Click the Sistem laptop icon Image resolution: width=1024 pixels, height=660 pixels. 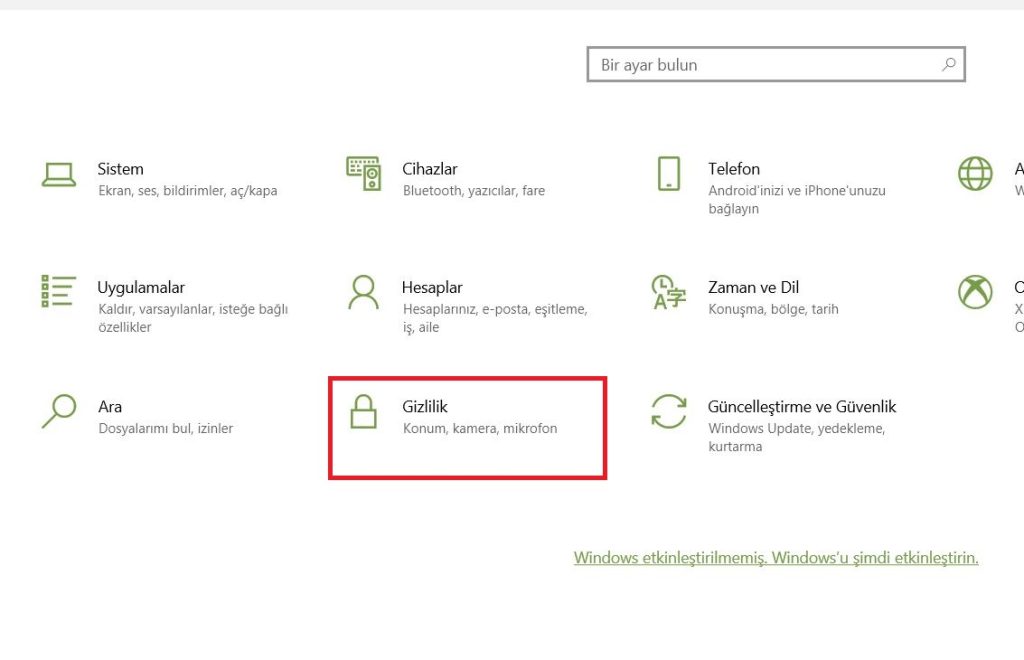59,174
